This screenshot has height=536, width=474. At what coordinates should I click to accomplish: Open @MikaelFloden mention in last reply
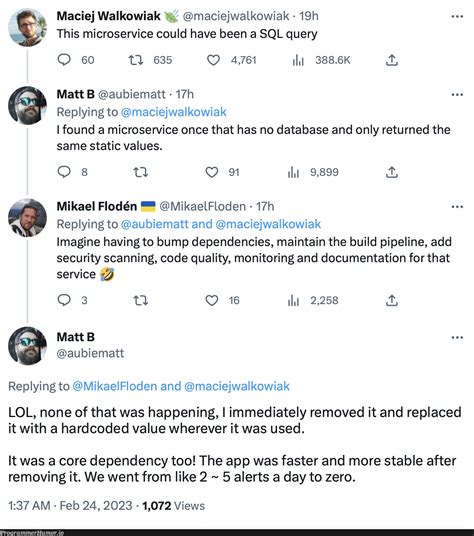click(x=114, y=386)
